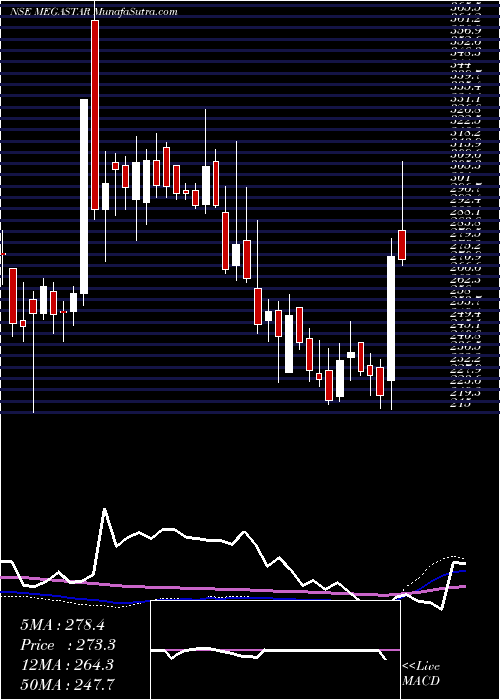The width and height of the screenshot is (500, 700).
Task: Click the 262.5 price axis label
Action: 466,279
